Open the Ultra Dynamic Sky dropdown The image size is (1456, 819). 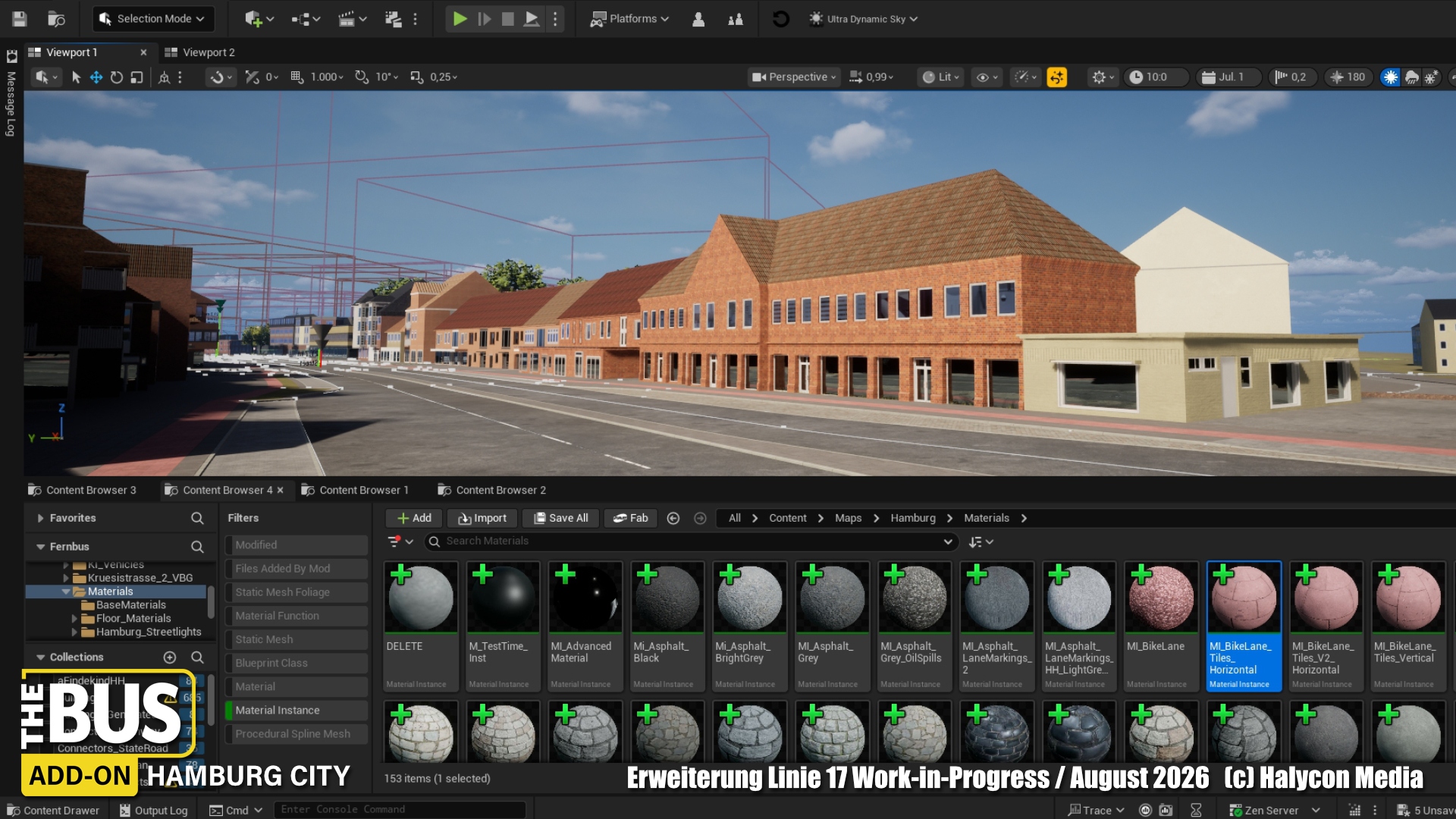click(x=864, y=19)
